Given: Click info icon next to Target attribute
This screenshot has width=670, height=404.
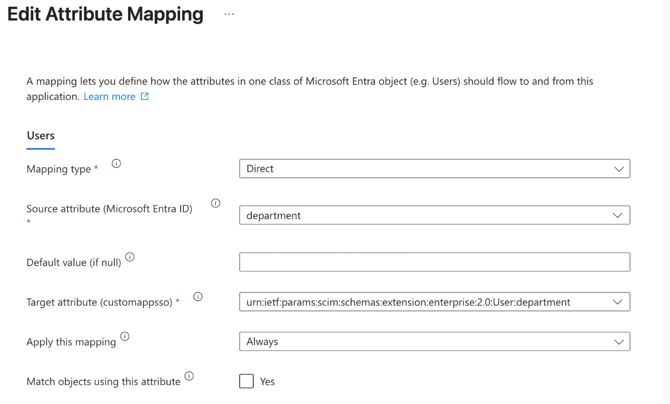Looking at the screenshot, I should click(x=197, y=296).
